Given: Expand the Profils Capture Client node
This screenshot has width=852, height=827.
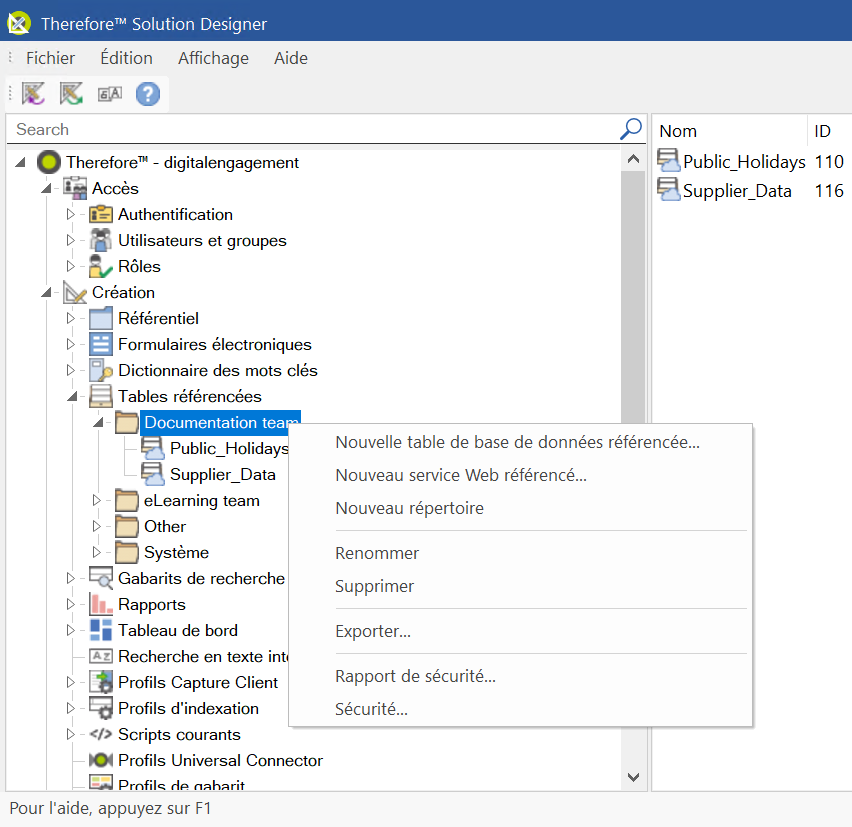Looking at the screenshot, I should tap(70, 682).
